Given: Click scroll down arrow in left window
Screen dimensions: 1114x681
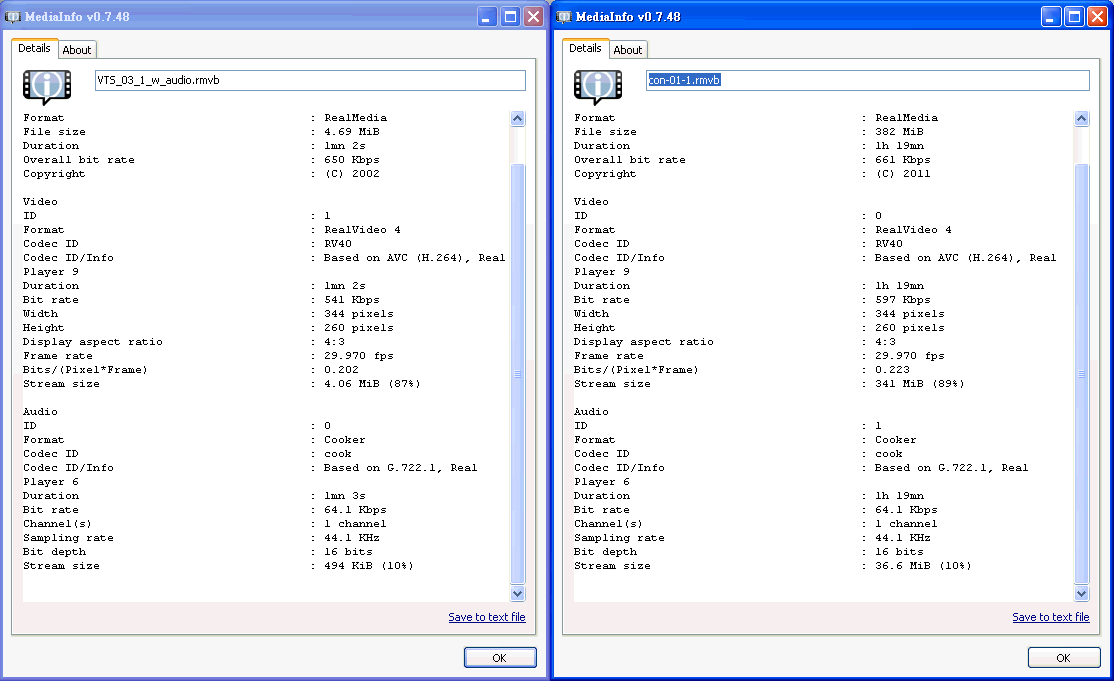Looking at the screenshot, I should 517,594.
